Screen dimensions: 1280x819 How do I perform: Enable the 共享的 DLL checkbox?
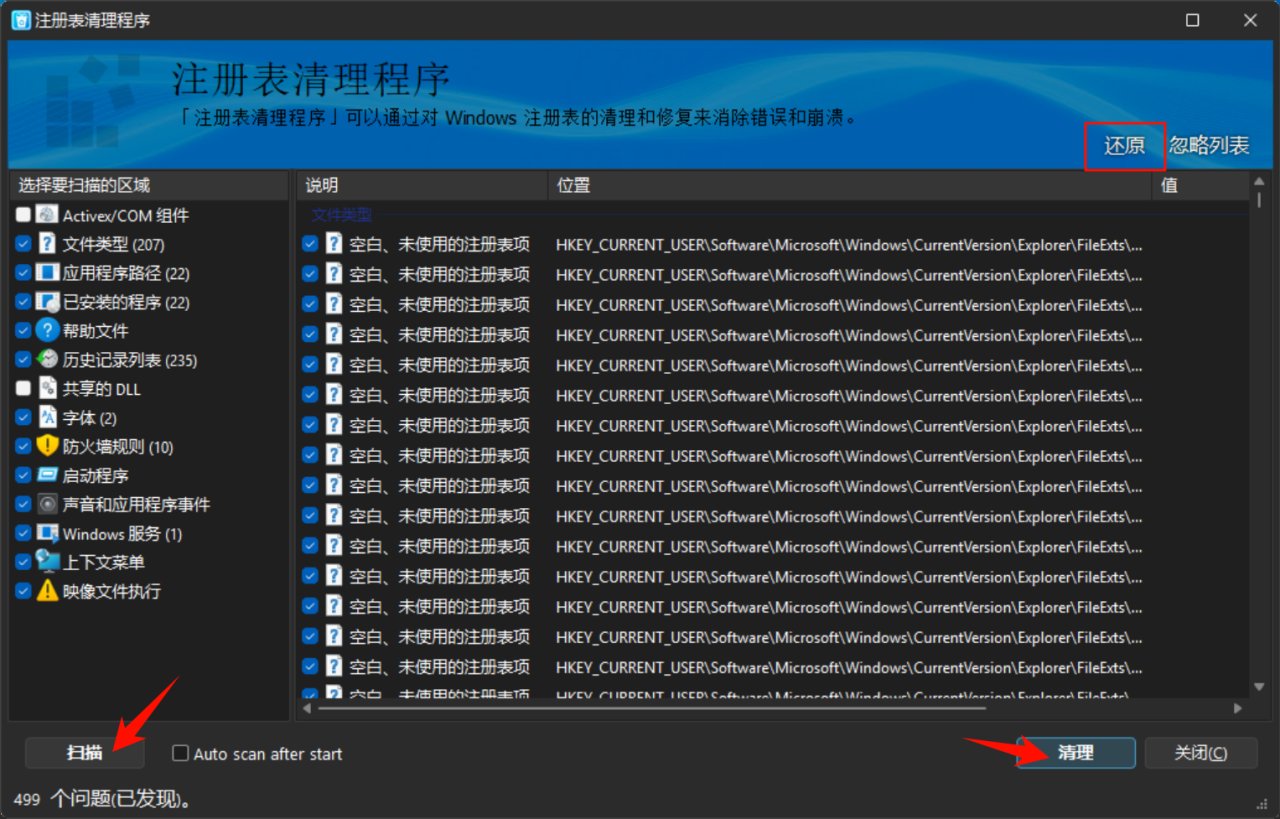pos(23,389)
